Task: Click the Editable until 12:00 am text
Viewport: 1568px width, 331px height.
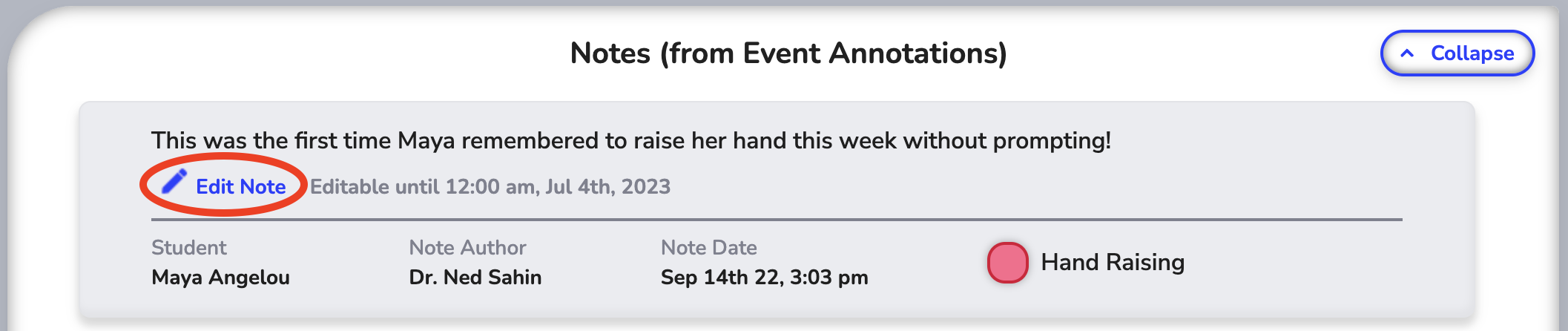Action: [426, 186]
